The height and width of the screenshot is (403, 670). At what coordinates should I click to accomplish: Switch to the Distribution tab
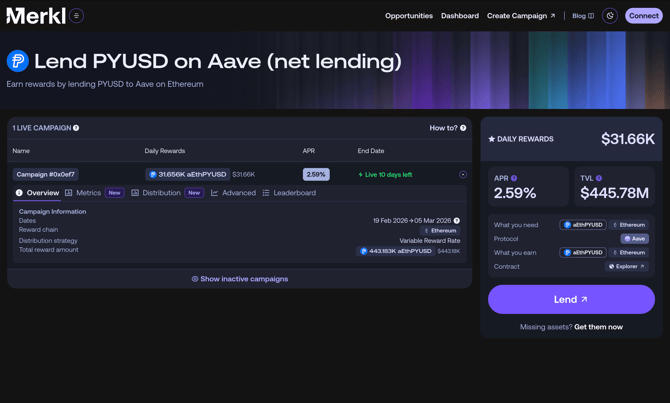[x=161, y=193]
